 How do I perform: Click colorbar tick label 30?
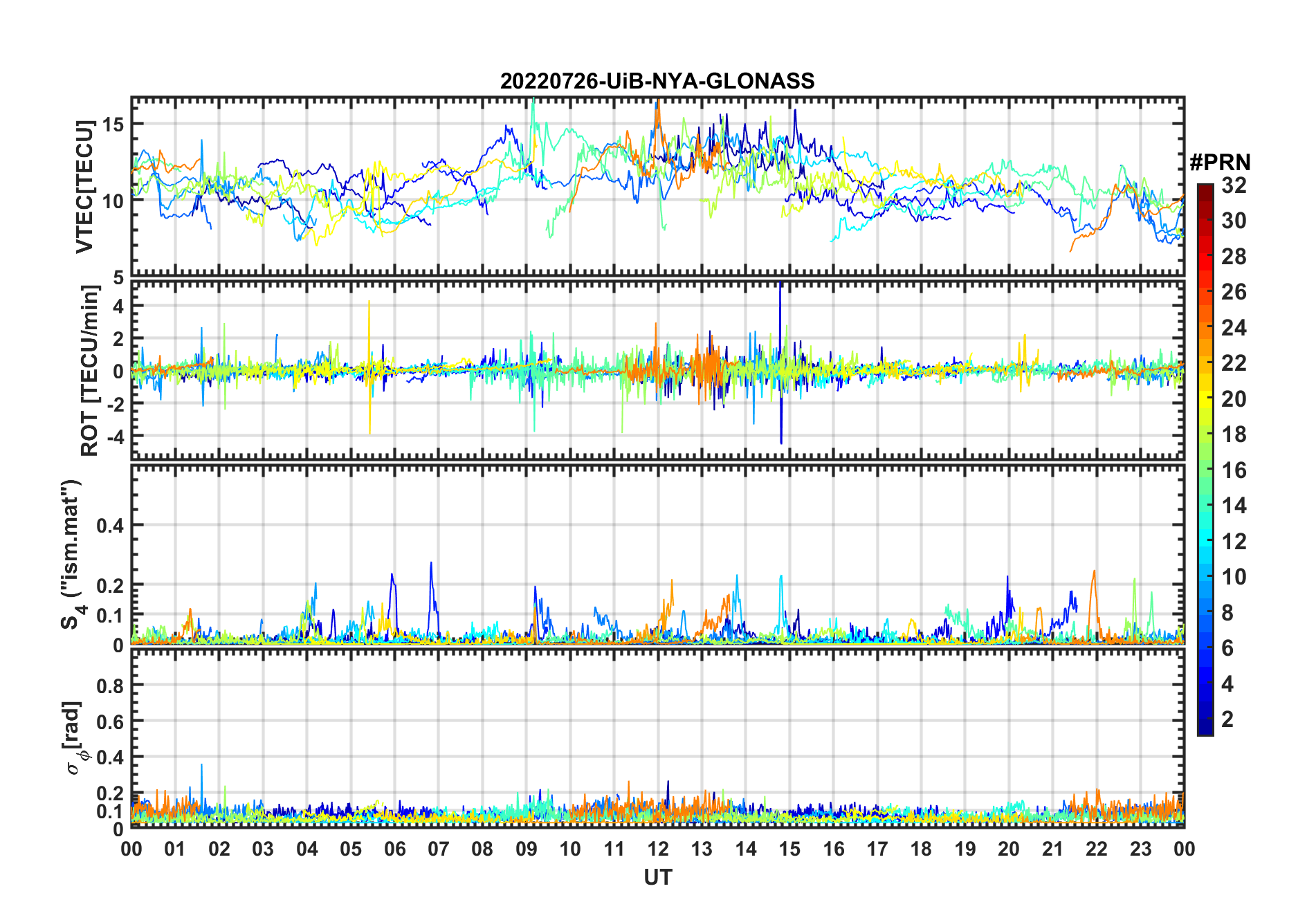tap(1234, 221)
